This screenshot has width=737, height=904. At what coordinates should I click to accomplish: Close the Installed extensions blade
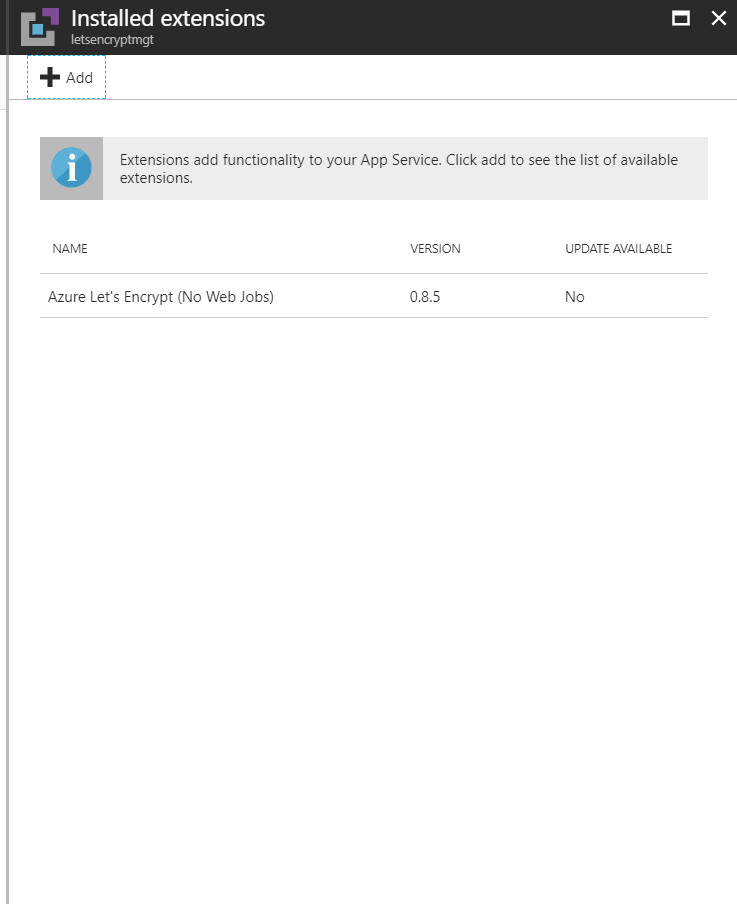point(718,18)
